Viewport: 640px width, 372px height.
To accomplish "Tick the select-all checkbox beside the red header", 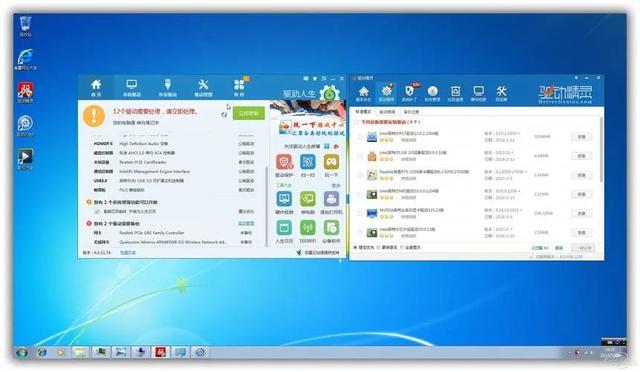I will 356,122.
